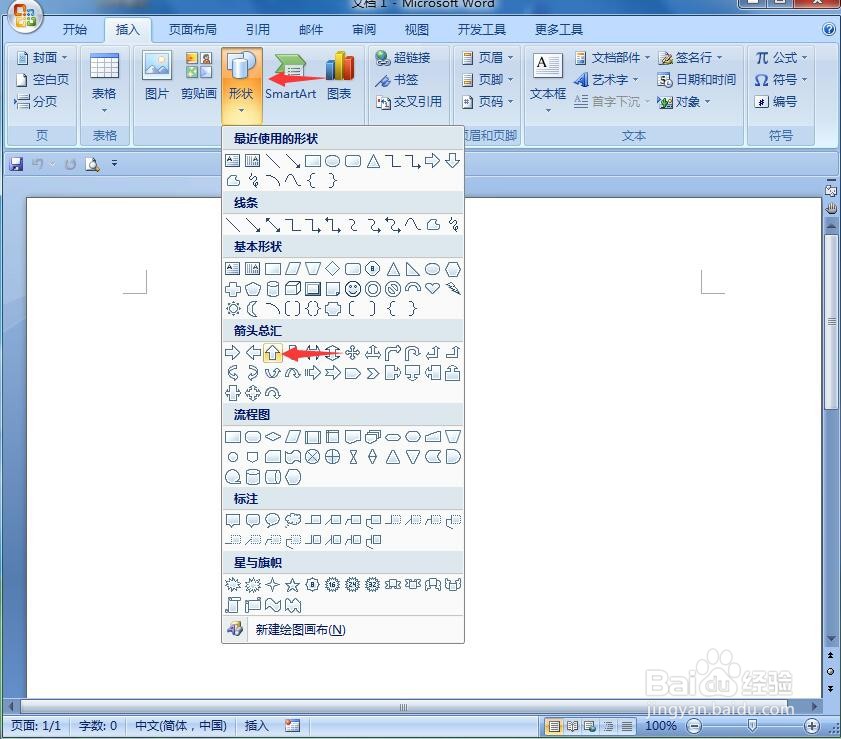Click the Office button logo
The height and width of the screenshot is (739, 841).
(25, 15)
